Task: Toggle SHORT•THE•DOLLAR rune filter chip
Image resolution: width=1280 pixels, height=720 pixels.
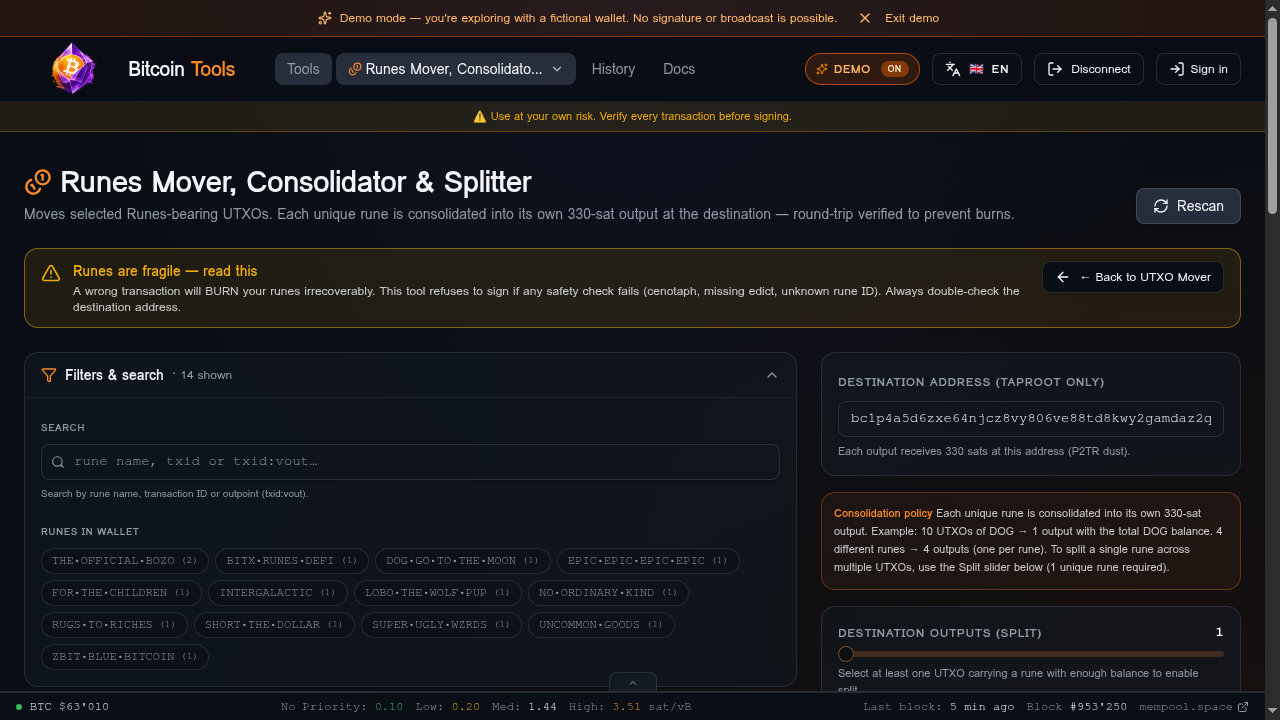Action: tap(274, 625)
